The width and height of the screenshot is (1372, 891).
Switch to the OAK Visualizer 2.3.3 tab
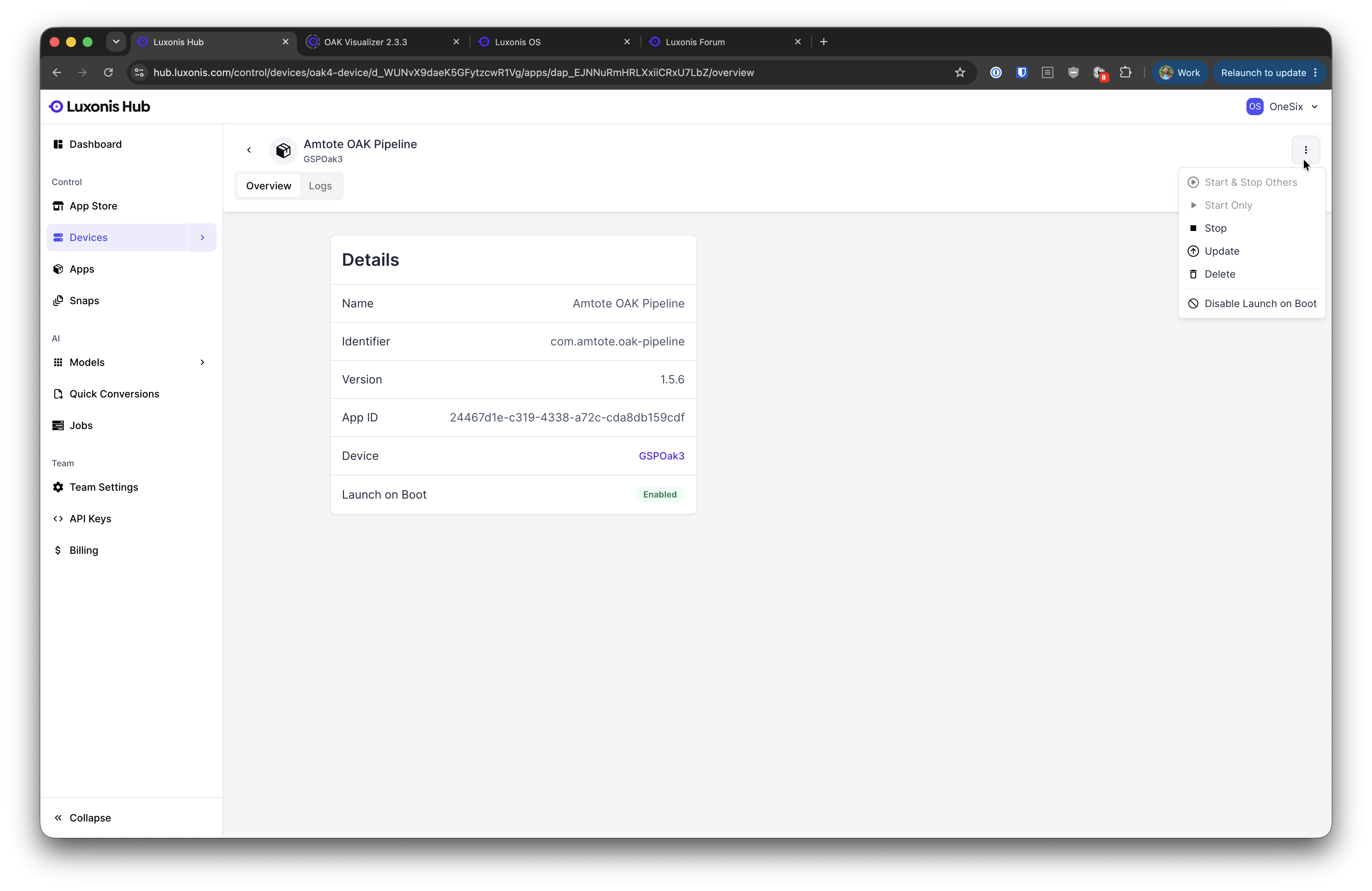pyautogui.click(x=383, y=42)
